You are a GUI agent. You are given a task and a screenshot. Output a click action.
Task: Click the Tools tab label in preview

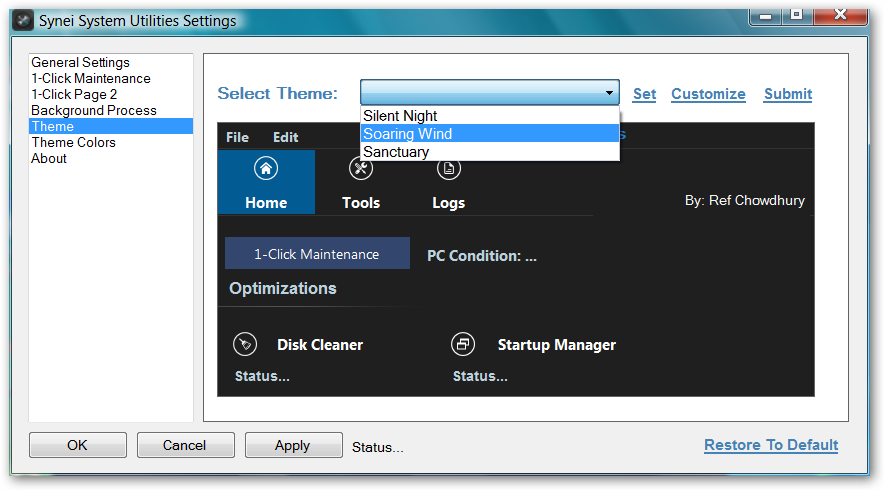(361, 203)
